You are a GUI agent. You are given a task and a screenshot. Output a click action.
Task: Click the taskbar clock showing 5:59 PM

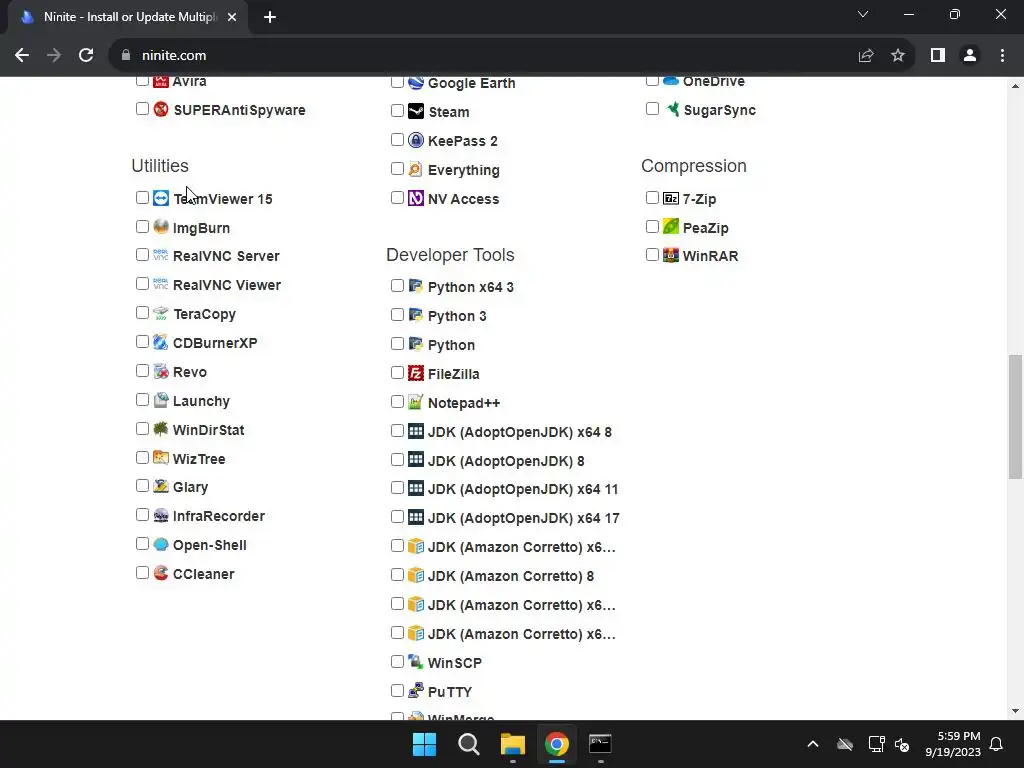953,744
